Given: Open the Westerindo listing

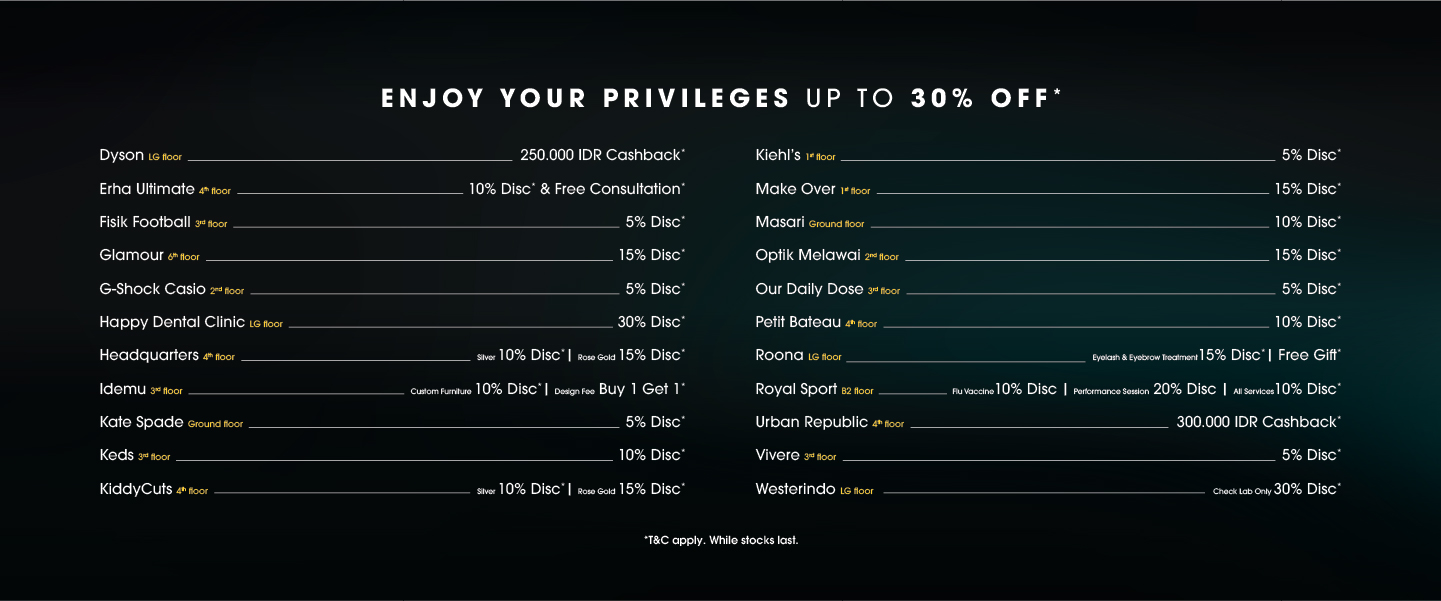Looking at the screenshot, I should coord(795,489).
